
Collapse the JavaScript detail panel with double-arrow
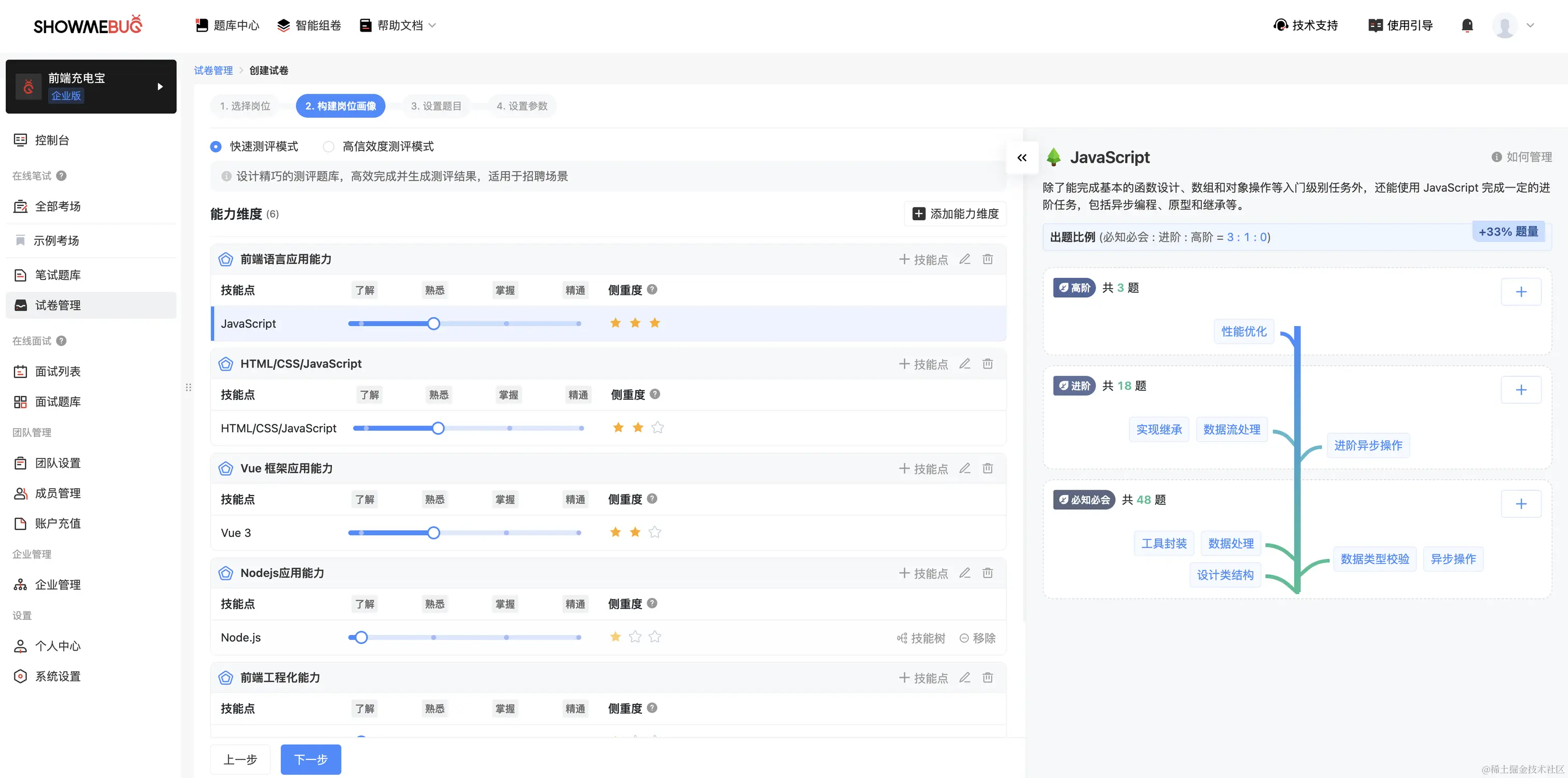coord(1022,158)
